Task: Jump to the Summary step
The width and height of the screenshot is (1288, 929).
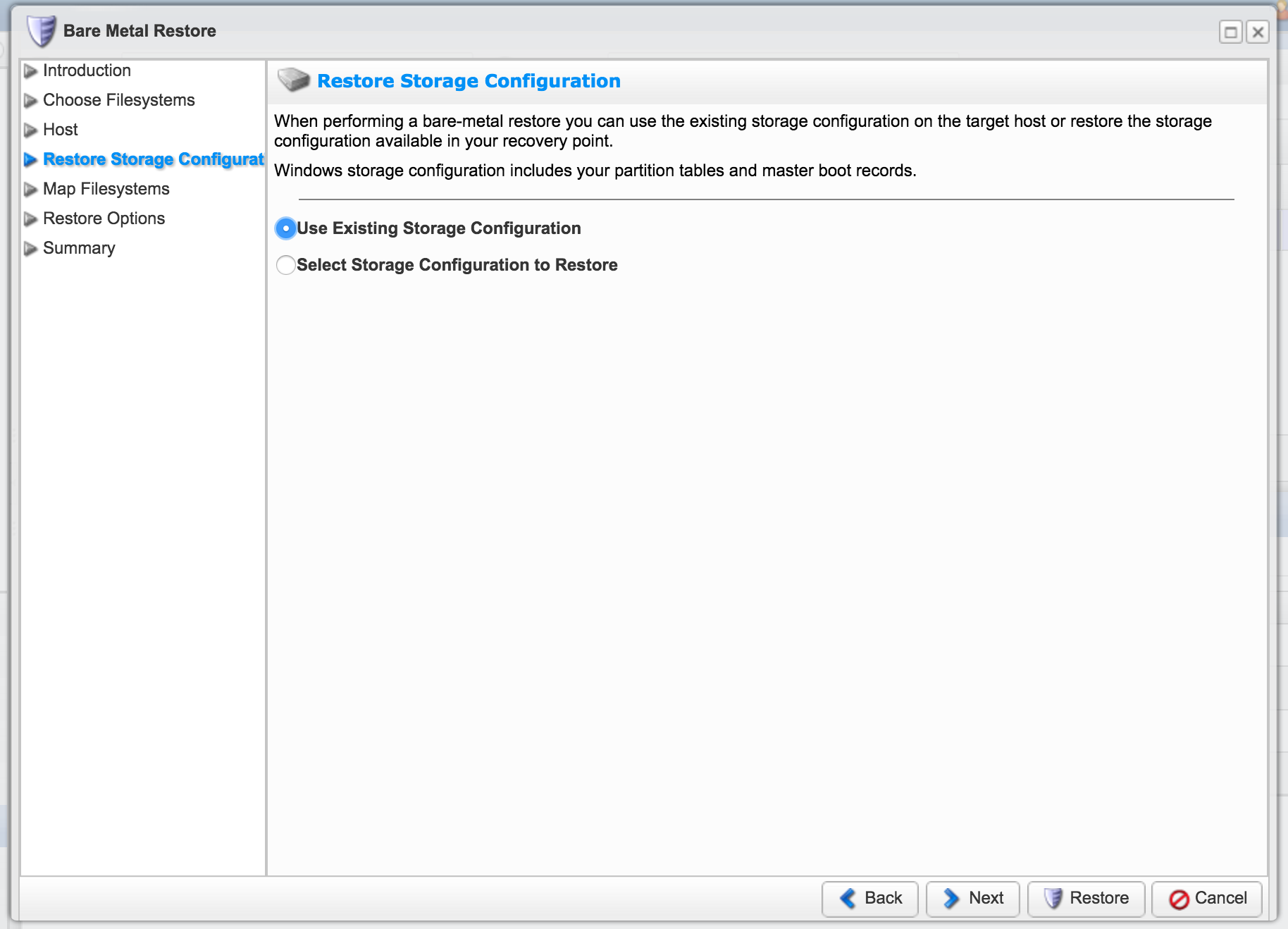Action: [x=79, y=248]
